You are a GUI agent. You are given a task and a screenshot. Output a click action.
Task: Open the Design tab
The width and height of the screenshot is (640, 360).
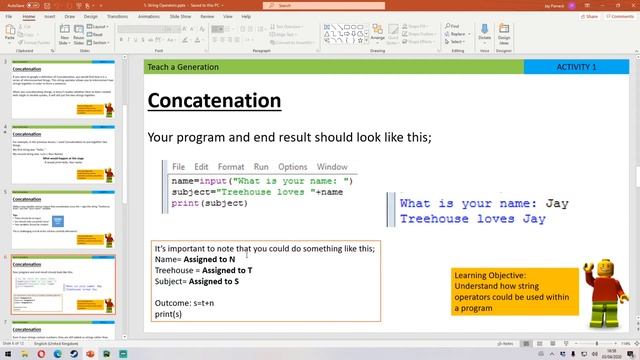click(x=91, y=16)
